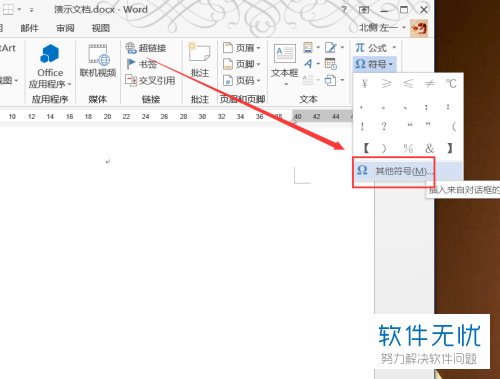Open the Quick Parts document parts icon
Viewport: 500px width, 379px height.
pyautogui.click(x=308, y=48)
